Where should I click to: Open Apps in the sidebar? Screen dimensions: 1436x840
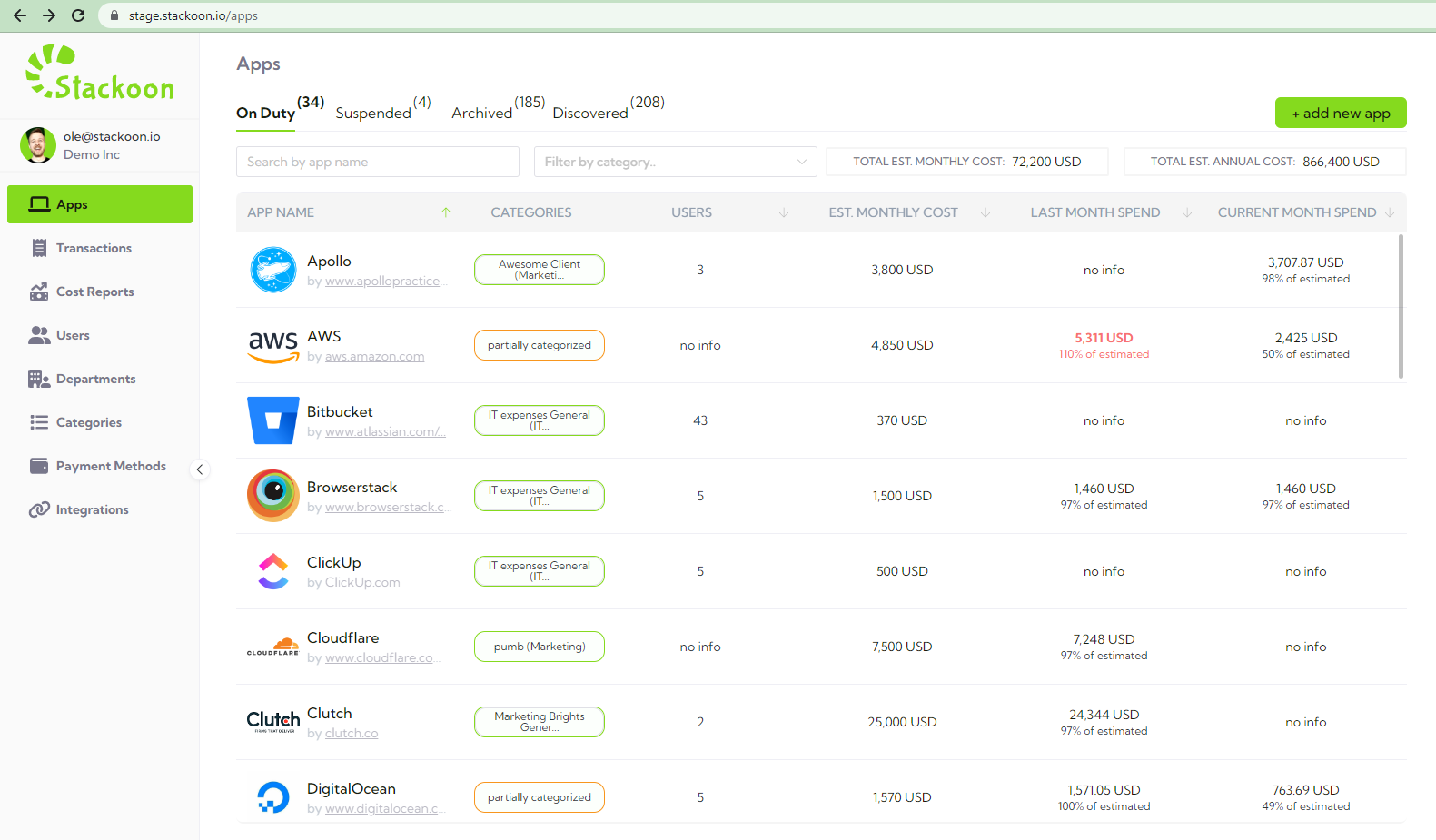click(x=100, y=204)
